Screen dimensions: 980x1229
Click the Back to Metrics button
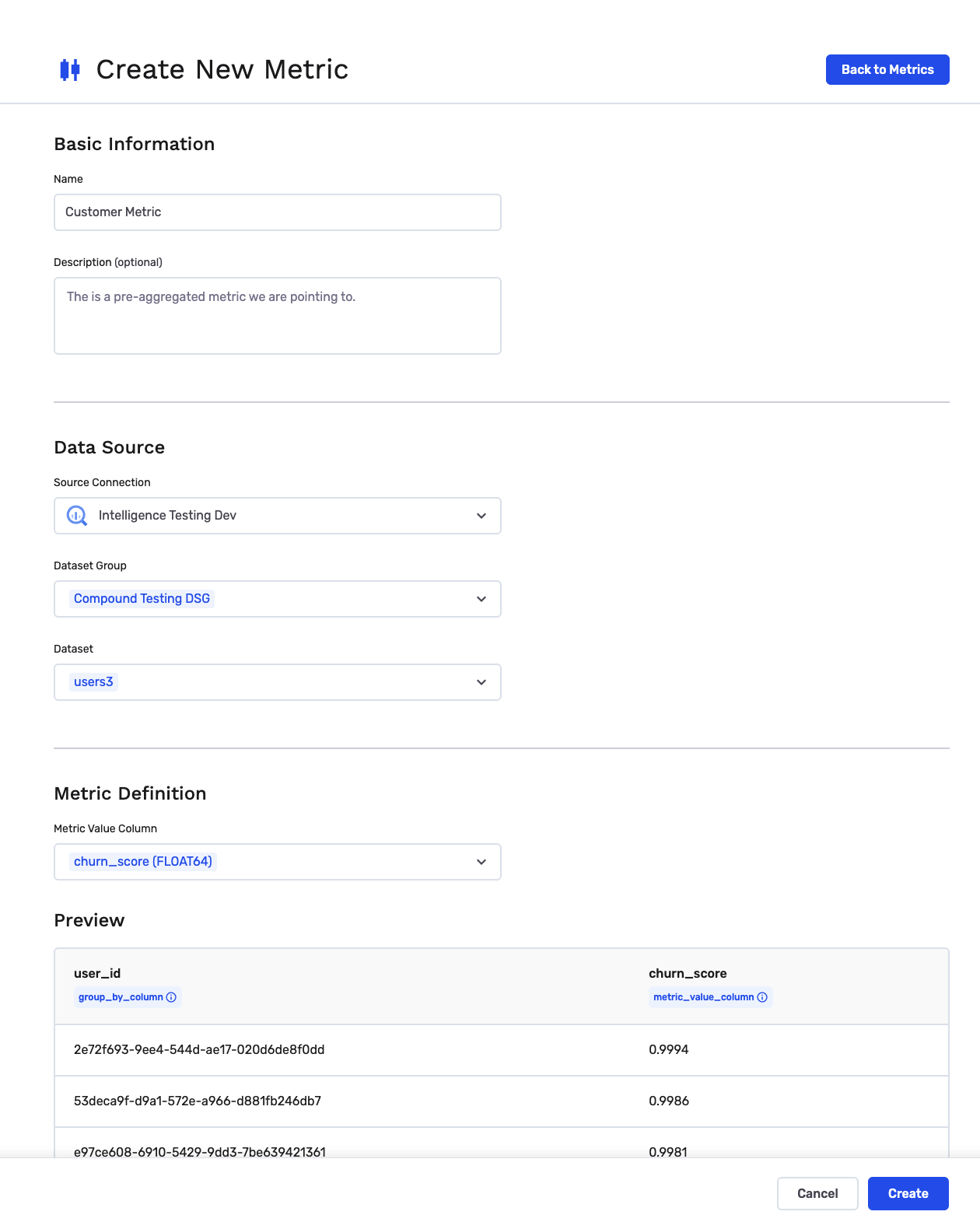[x=887, y=70]
